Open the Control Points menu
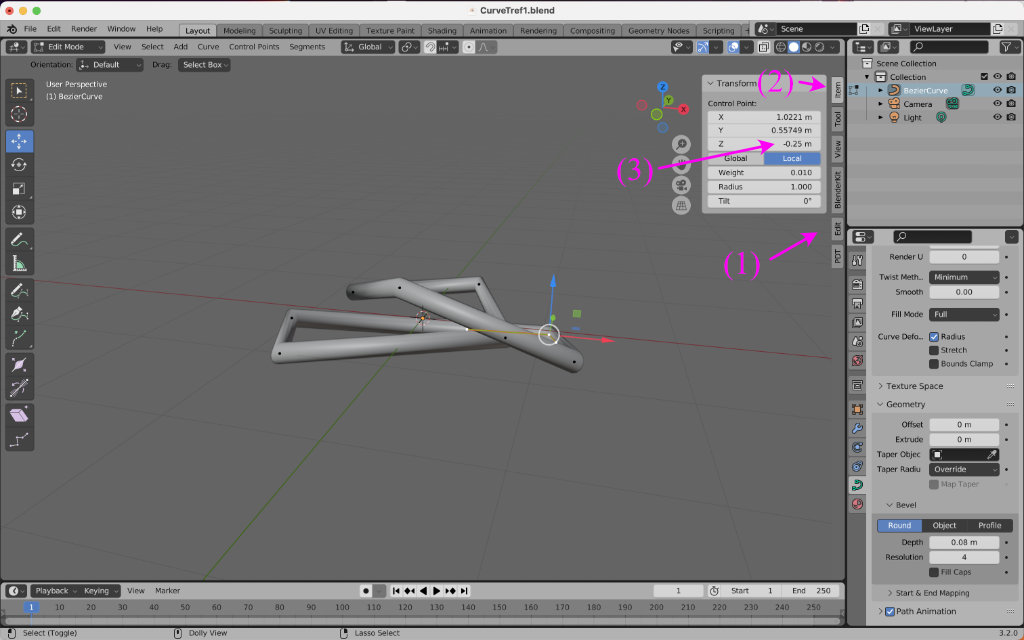The height and width of the screenshot is (640, 1024). click(254, 47)
